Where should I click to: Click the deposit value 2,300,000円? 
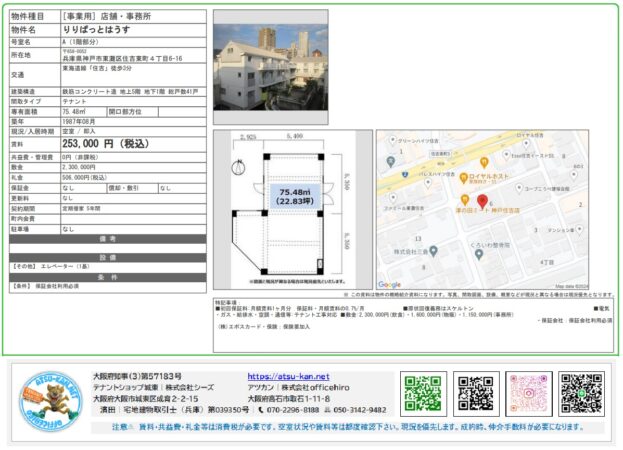tap(79, 167)
